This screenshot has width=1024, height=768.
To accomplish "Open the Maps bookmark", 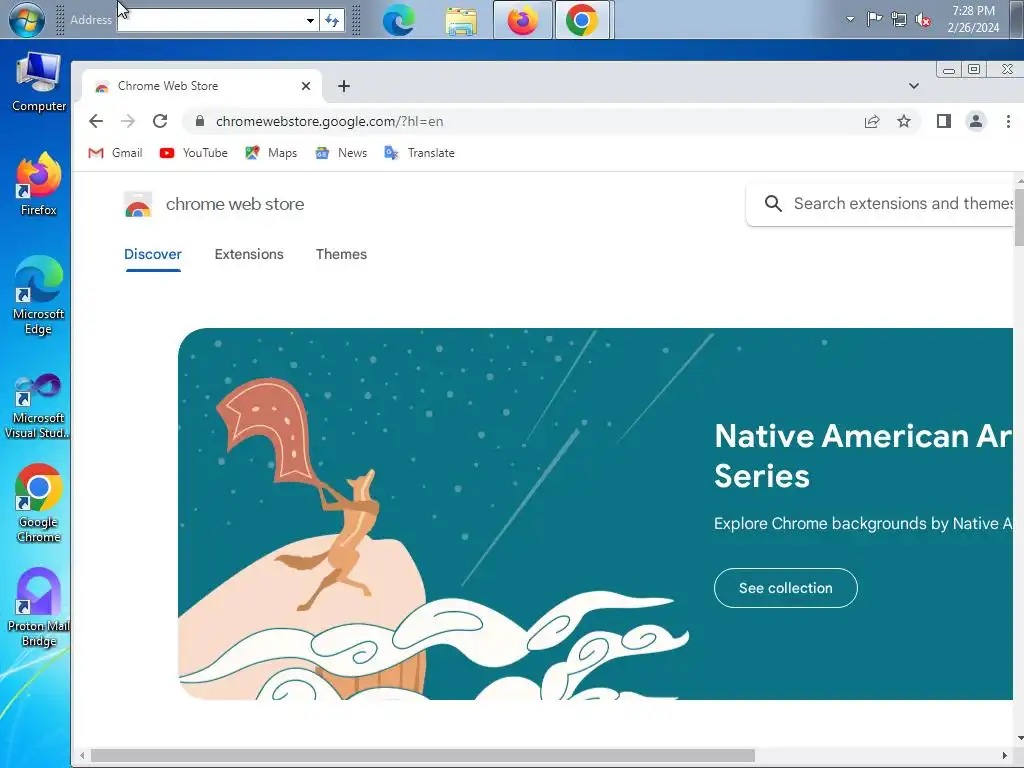I will point(271,153).
